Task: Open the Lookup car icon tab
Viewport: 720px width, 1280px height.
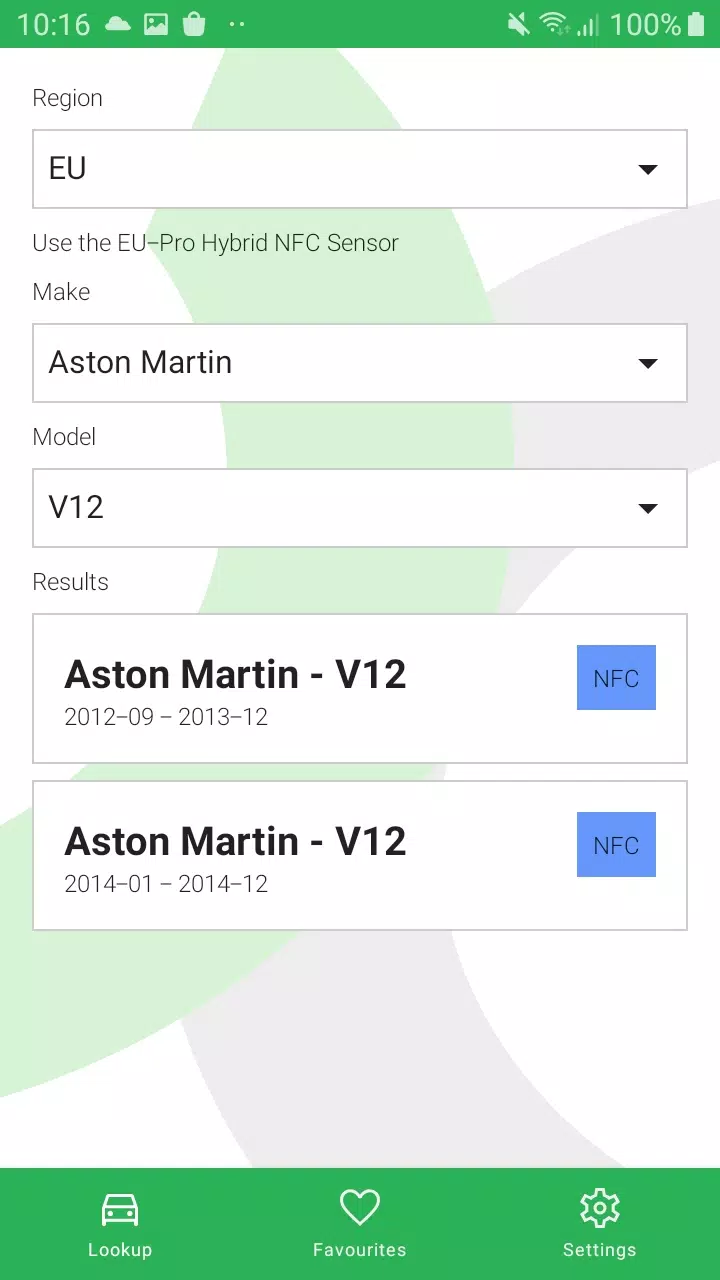Action: [x=120, y=1210]
